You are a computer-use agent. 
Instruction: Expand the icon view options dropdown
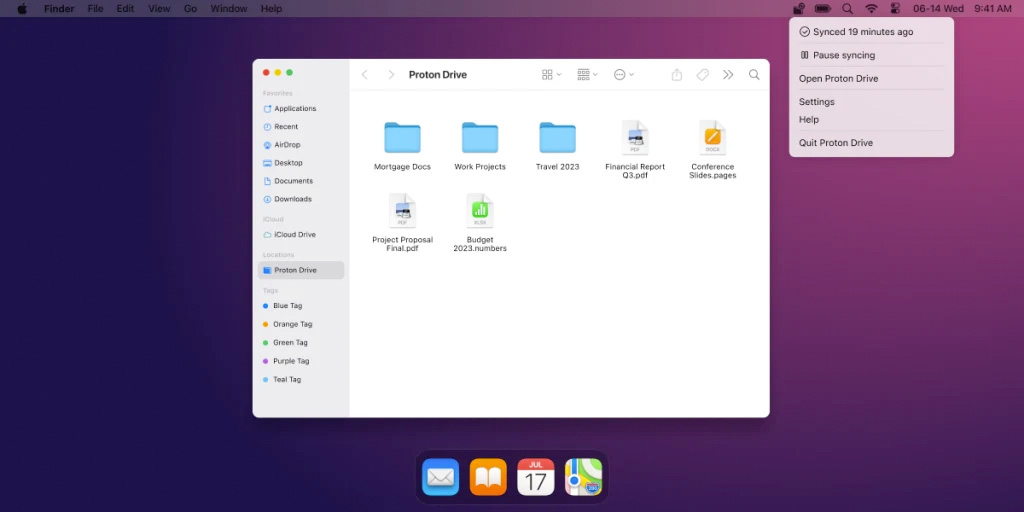tap(551, 75)
